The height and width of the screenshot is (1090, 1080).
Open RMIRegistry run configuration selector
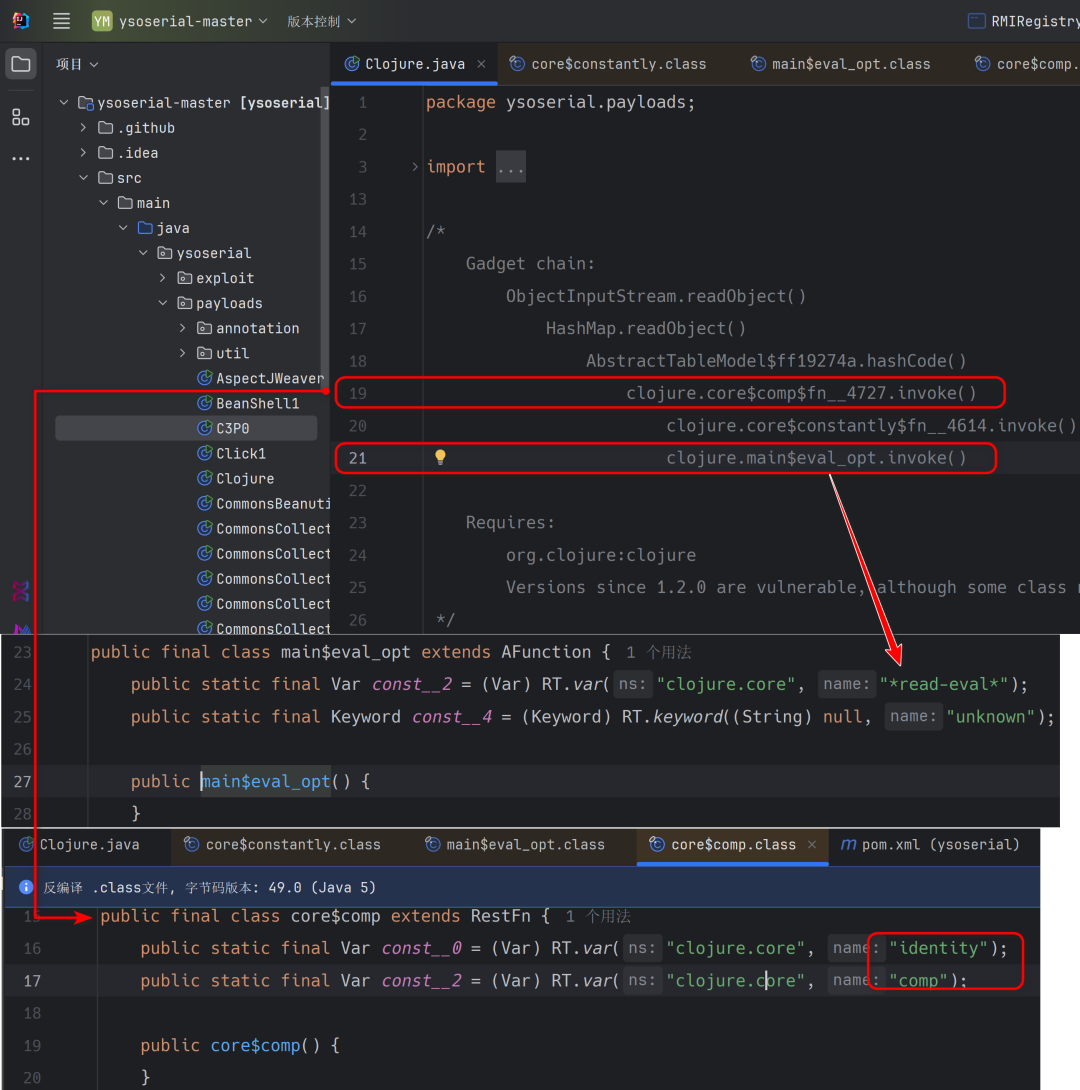coord(1024,22)
